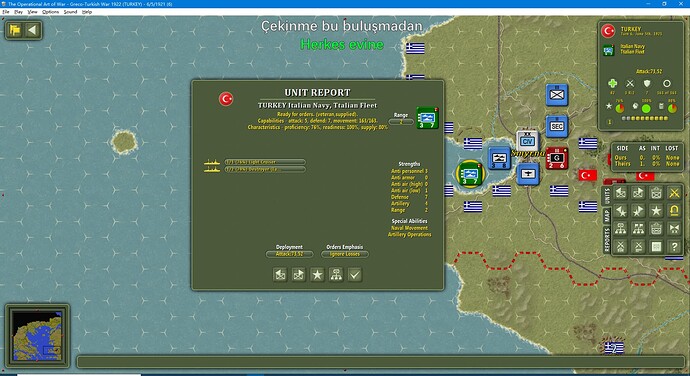Open the Sound menu

point(70,12)
